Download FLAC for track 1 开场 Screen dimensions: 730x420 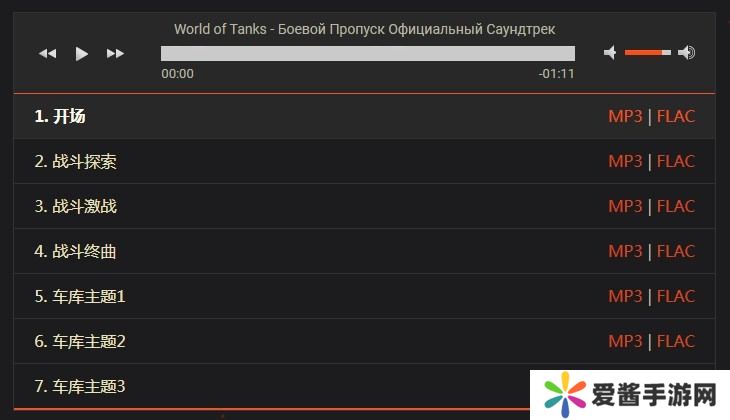(x=676, y=116)
